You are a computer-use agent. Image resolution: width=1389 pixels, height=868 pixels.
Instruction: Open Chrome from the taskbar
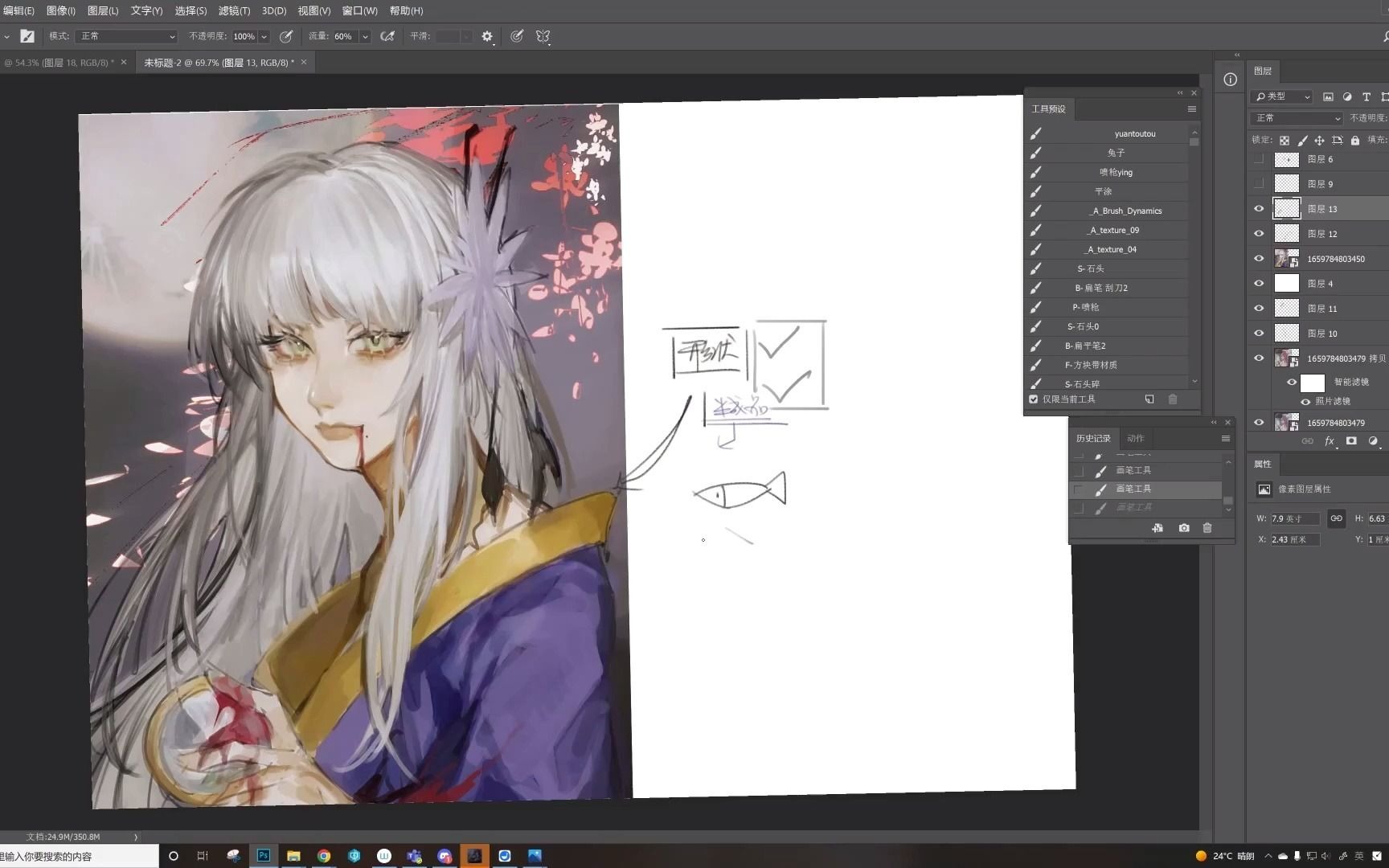[x=324, y=856]
